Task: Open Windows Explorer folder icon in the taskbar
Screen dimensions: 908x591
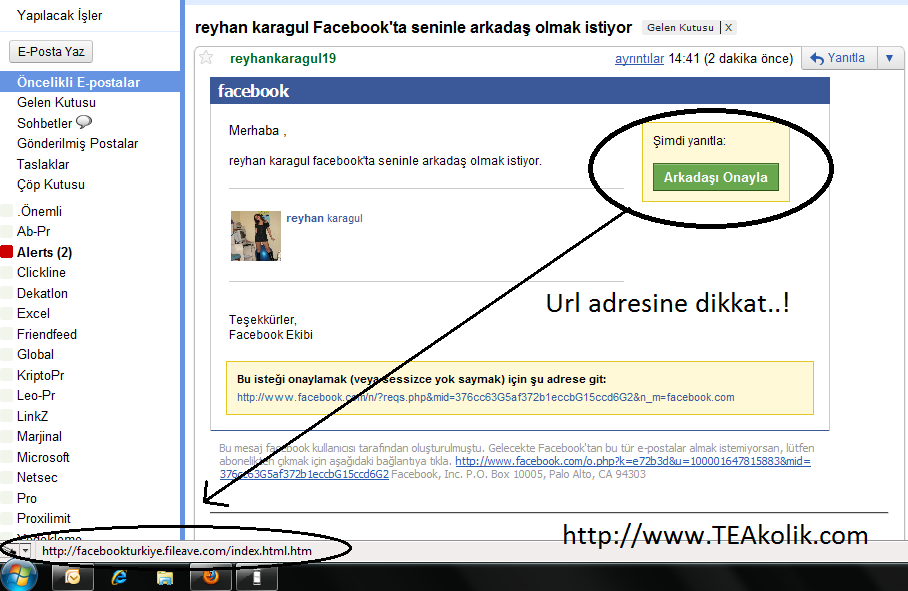Action: (x=165, y=577)
